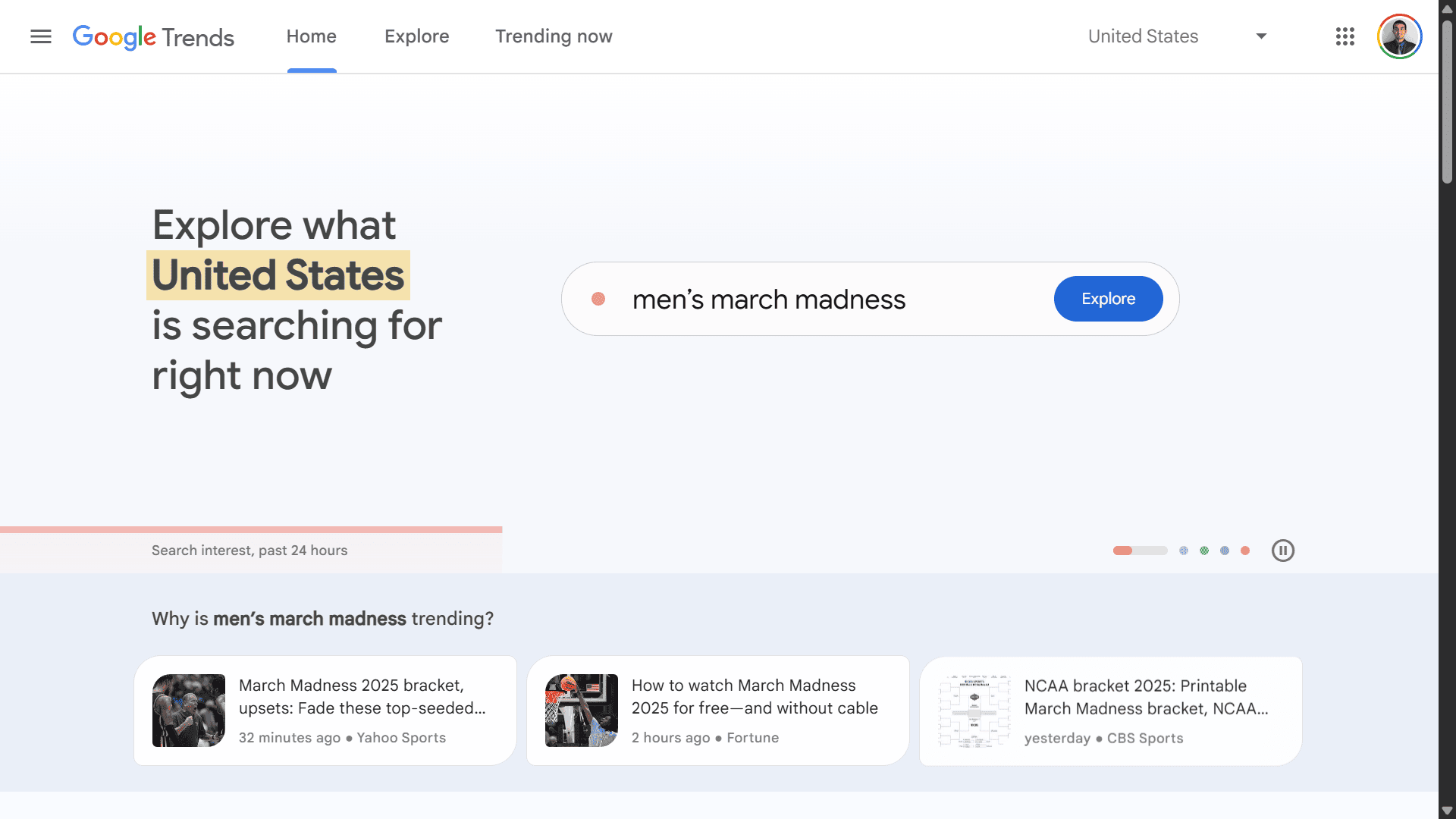Click the scrollbar down arrow
Viewport: 1456px width, 819px height.
point(1447,811)
